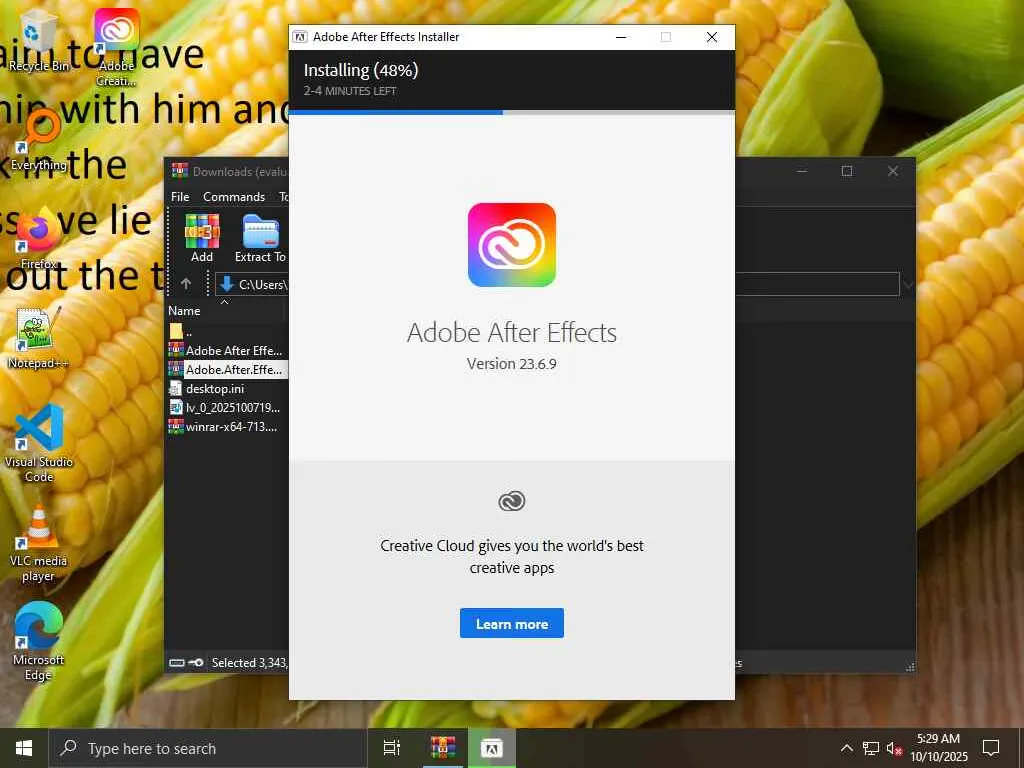Launch Microsoft Edge desktop shortcut
The image size is (1024, 768).
38,641
